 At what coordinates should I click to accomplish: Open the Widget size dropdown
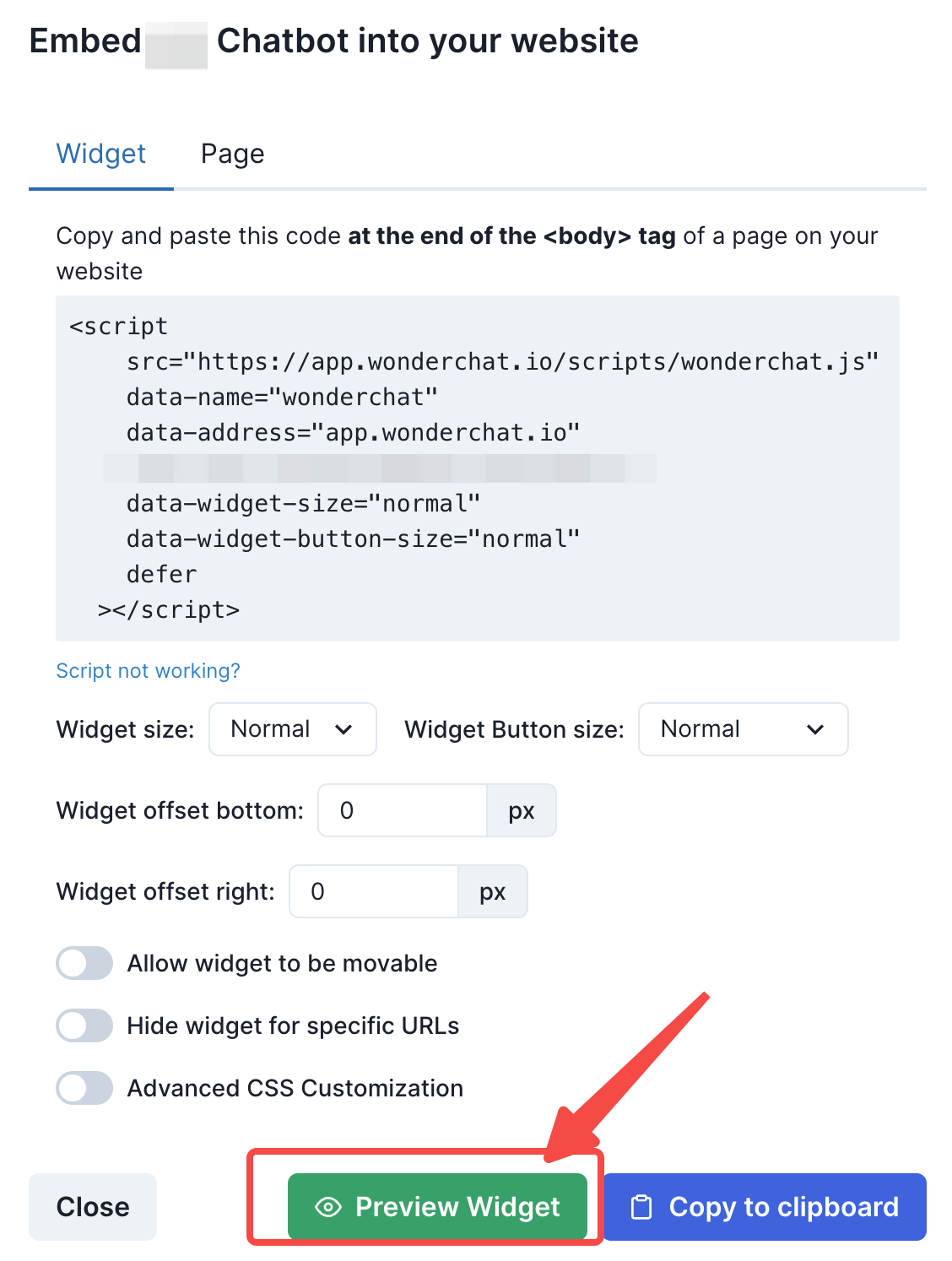click(292, 729)
